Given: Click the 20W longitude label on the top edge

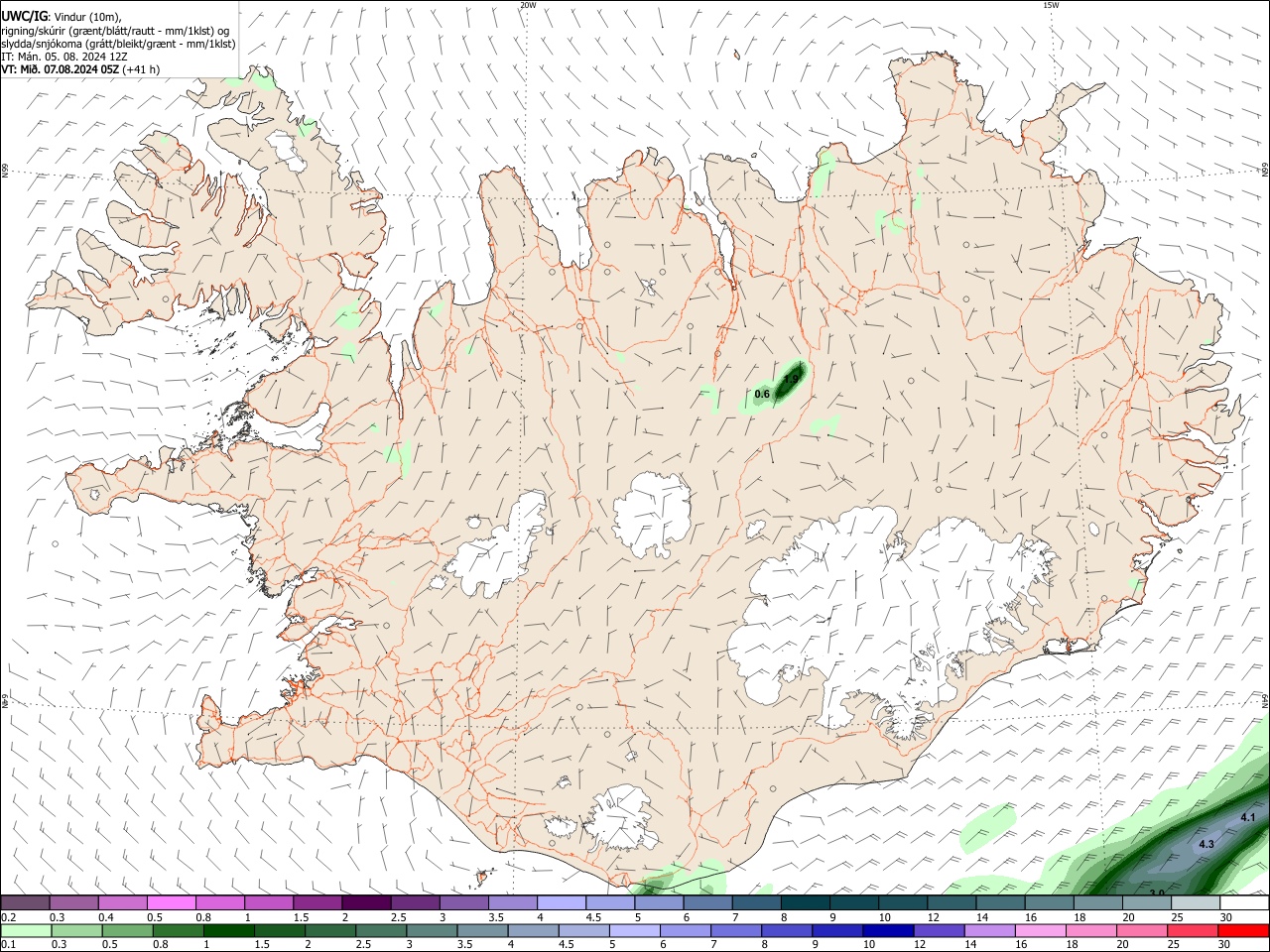Looking at the screenshot, I should click(528, 5).
